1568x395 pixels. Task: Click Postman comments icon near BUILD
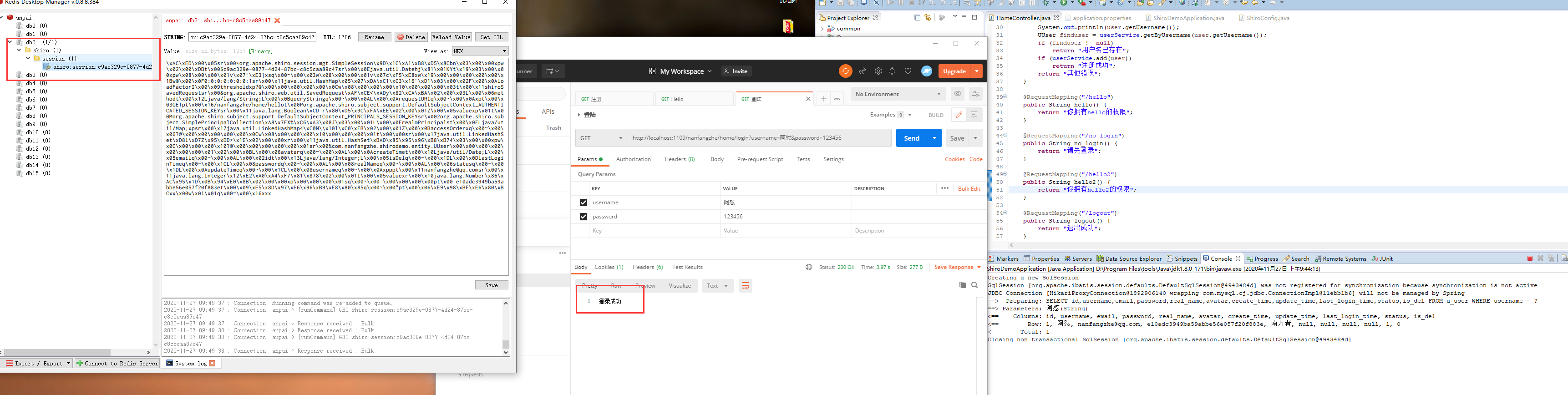coord(974,114)
